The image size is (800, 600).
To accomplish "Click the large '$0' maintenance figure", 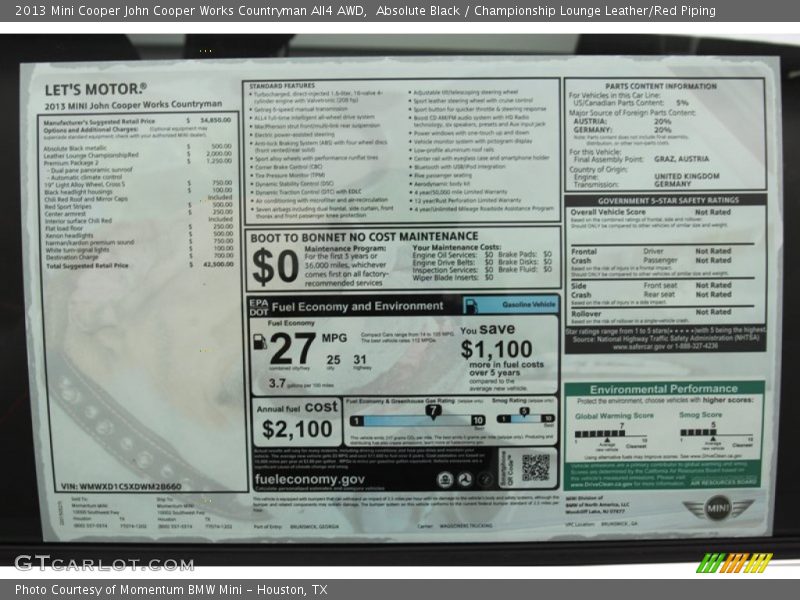I will (276, 267).
